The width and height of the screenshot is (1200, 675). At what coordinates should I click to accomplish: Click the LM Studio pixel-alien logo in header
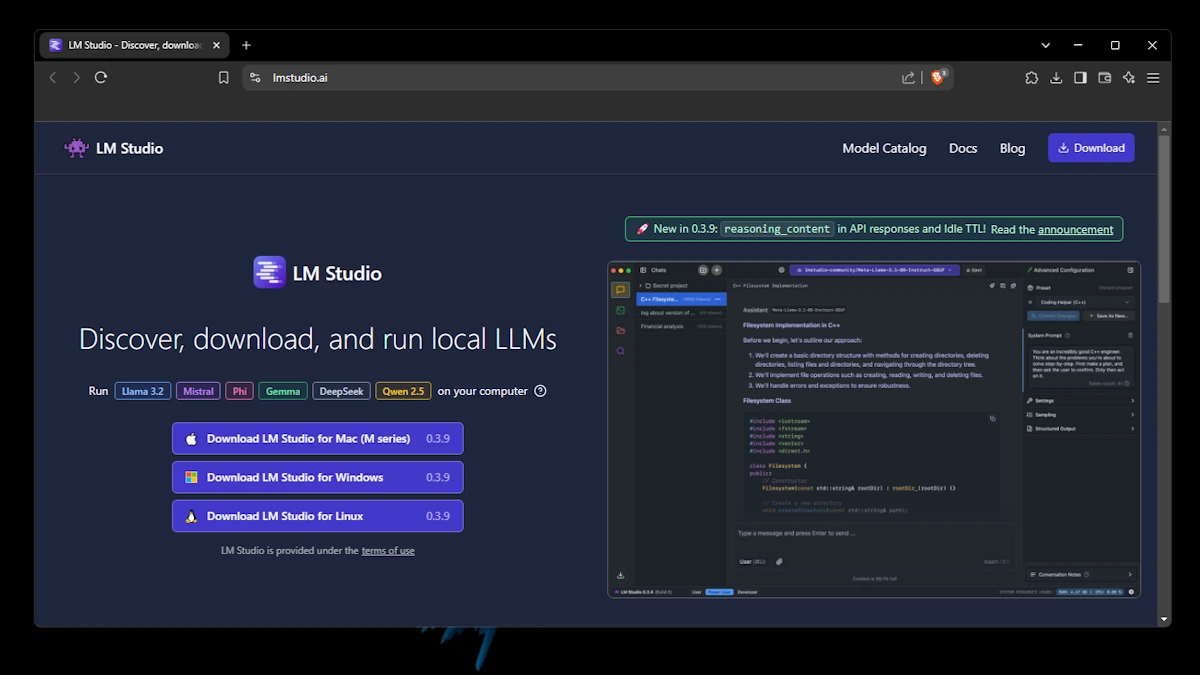(76, 148)
